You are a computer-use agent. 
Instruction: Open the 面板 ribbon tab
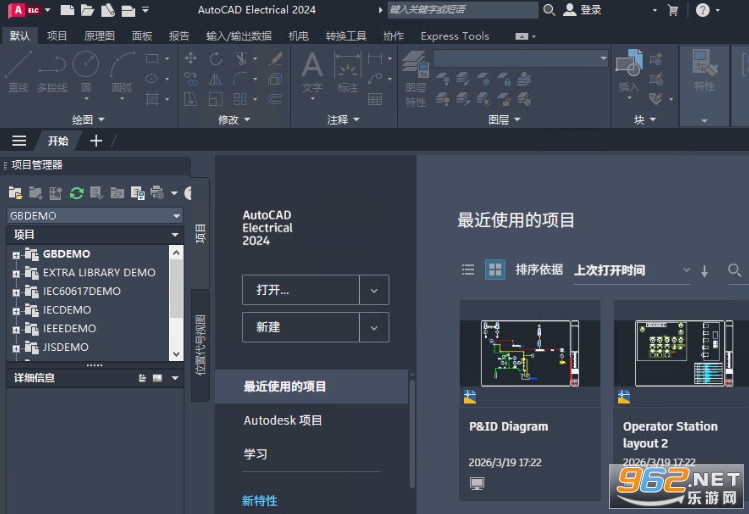(x=142, y=36)
